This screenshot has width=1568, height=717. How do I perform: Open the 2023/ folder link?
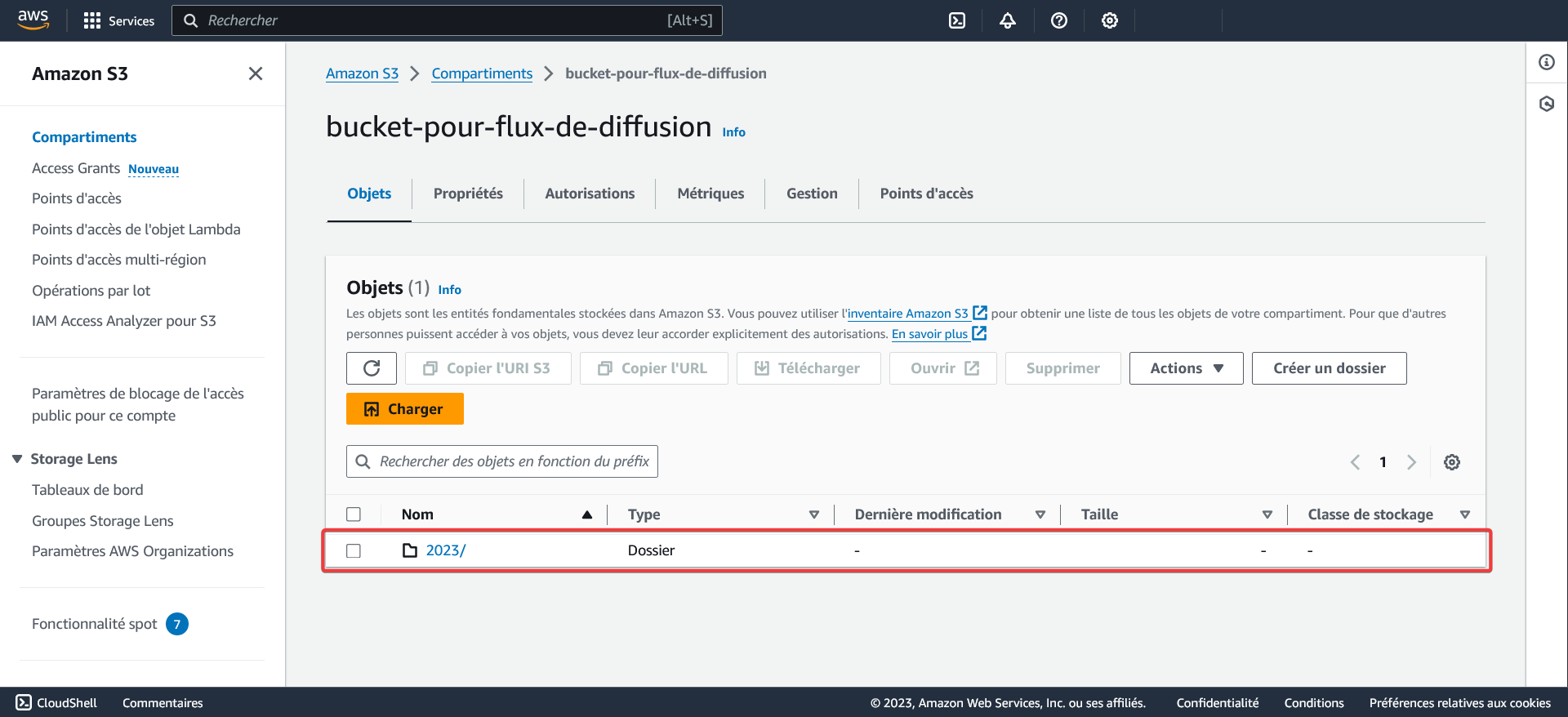pyautogui.click(x=446, y=550)
